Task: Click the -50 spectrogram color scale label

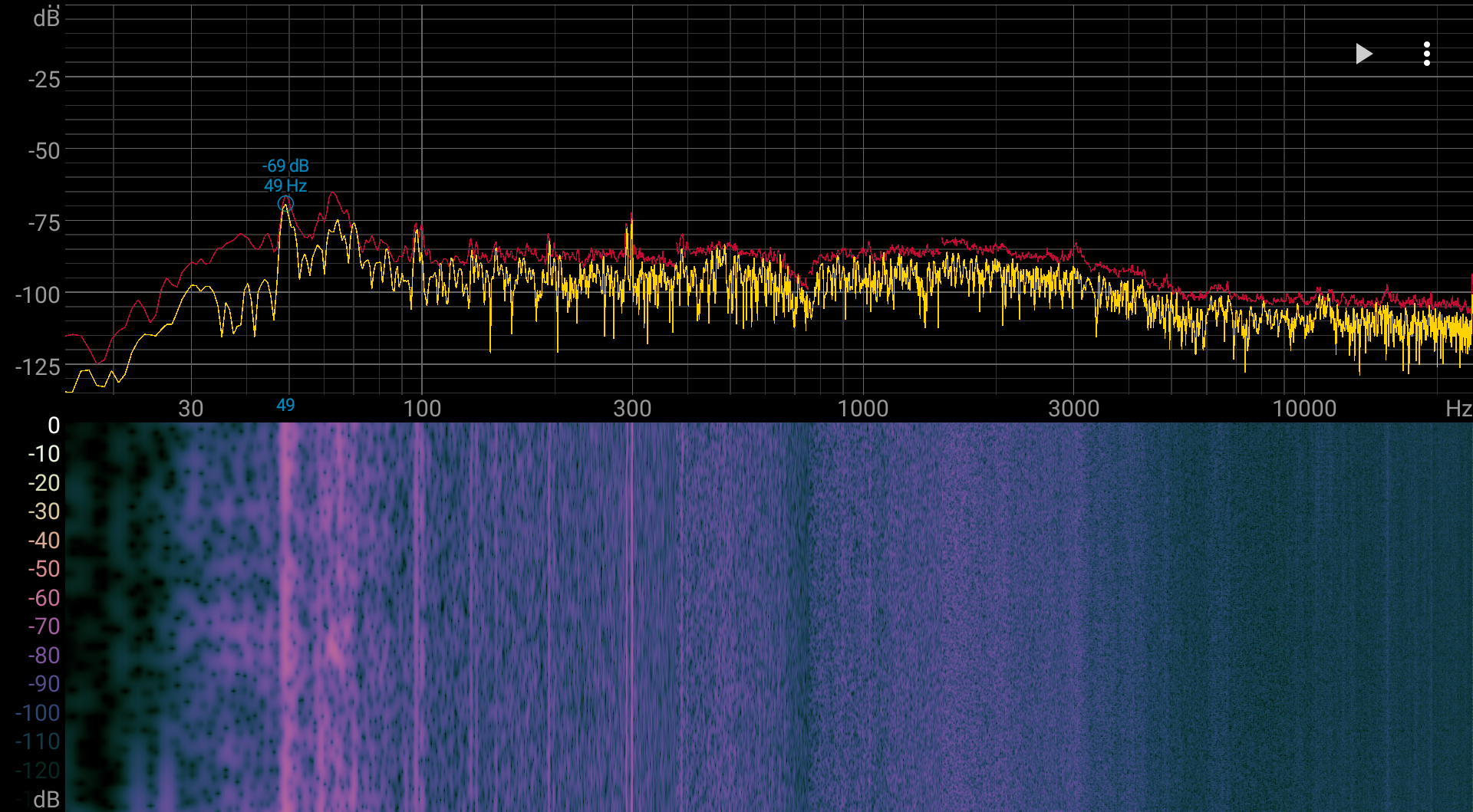Action: pos(44,569)
